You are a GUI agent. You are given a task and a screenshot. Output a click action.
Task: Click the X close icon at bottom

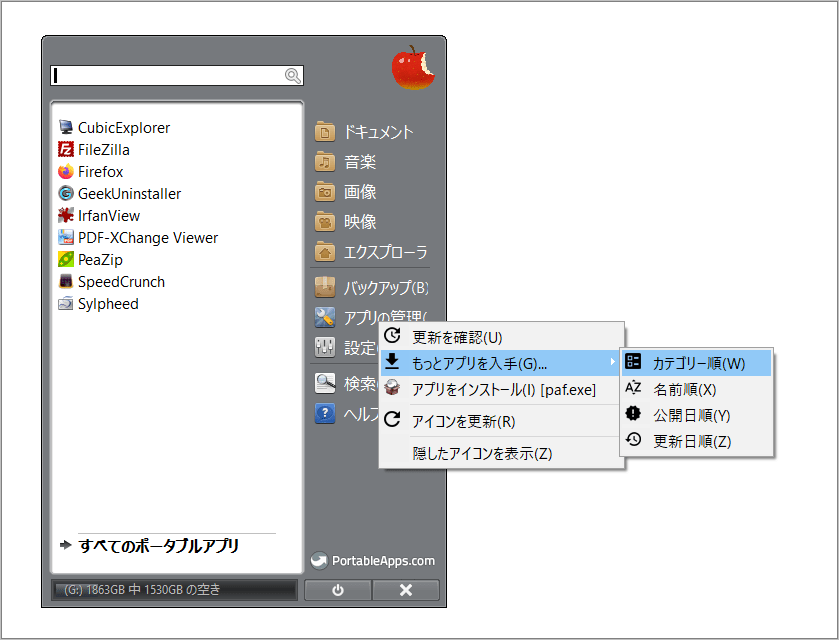point(406,590)
